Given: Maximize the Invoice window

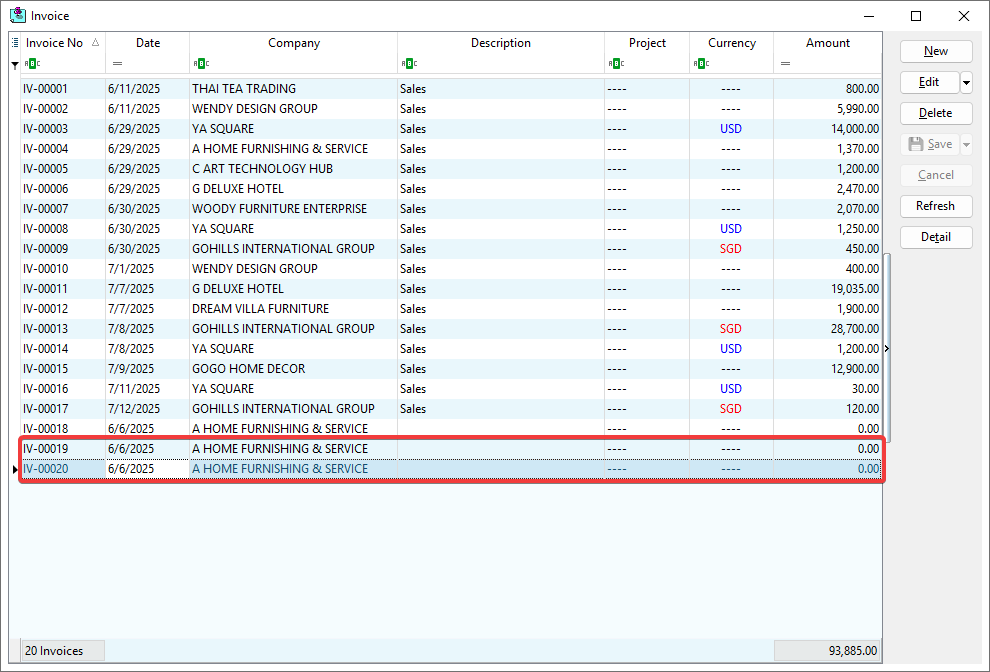Looking at the screenshot, I should pos(915,16).
